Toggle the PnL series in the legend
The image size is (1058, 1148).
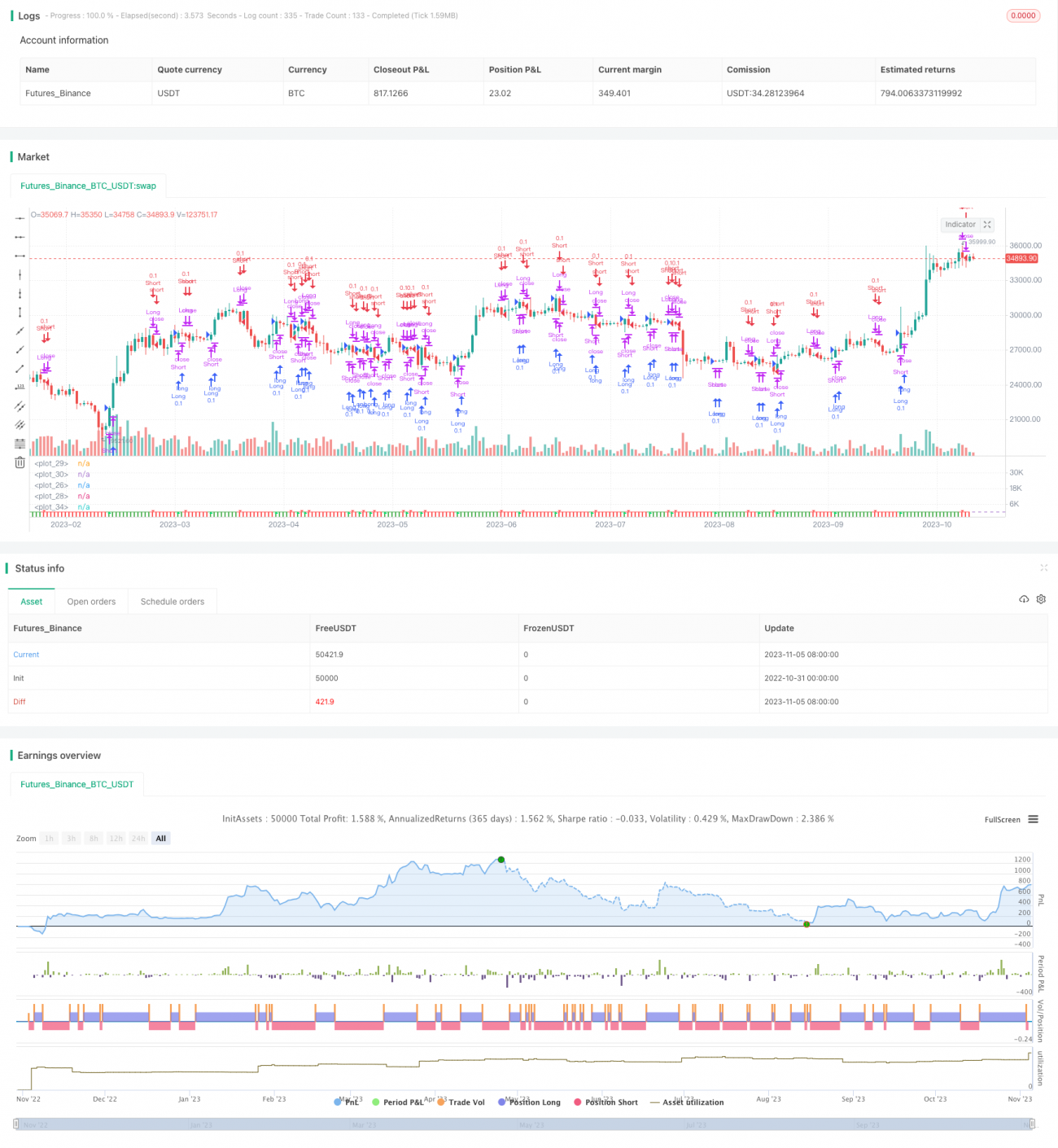346,1102
